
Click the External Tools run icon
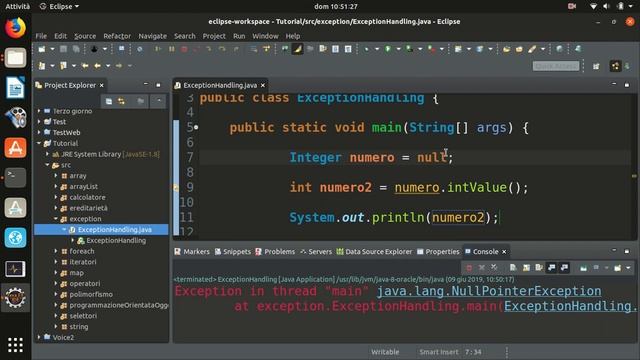point(431,49)
